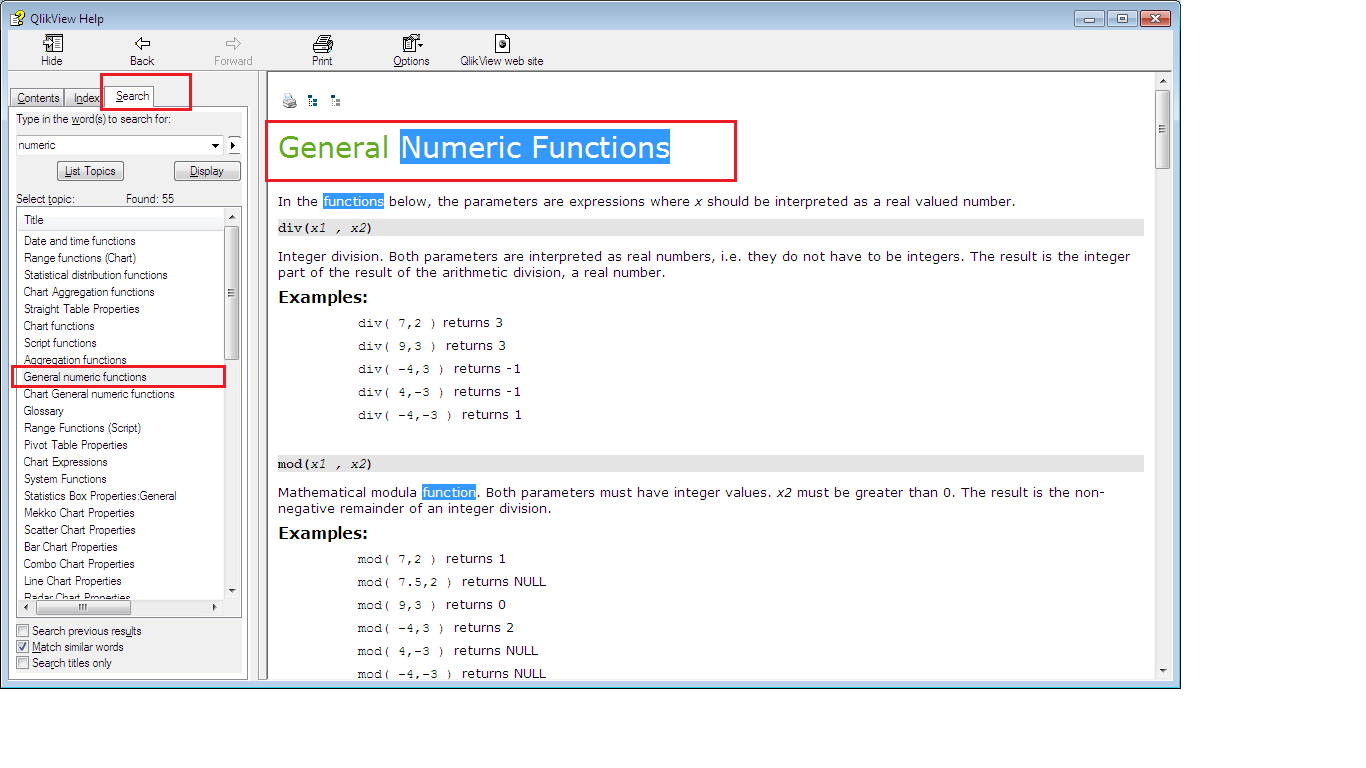The width and height of the screenshot is (1366, 768).
Task: Select 'Chart General numeric functions' topic
Action: pos(99,394)
